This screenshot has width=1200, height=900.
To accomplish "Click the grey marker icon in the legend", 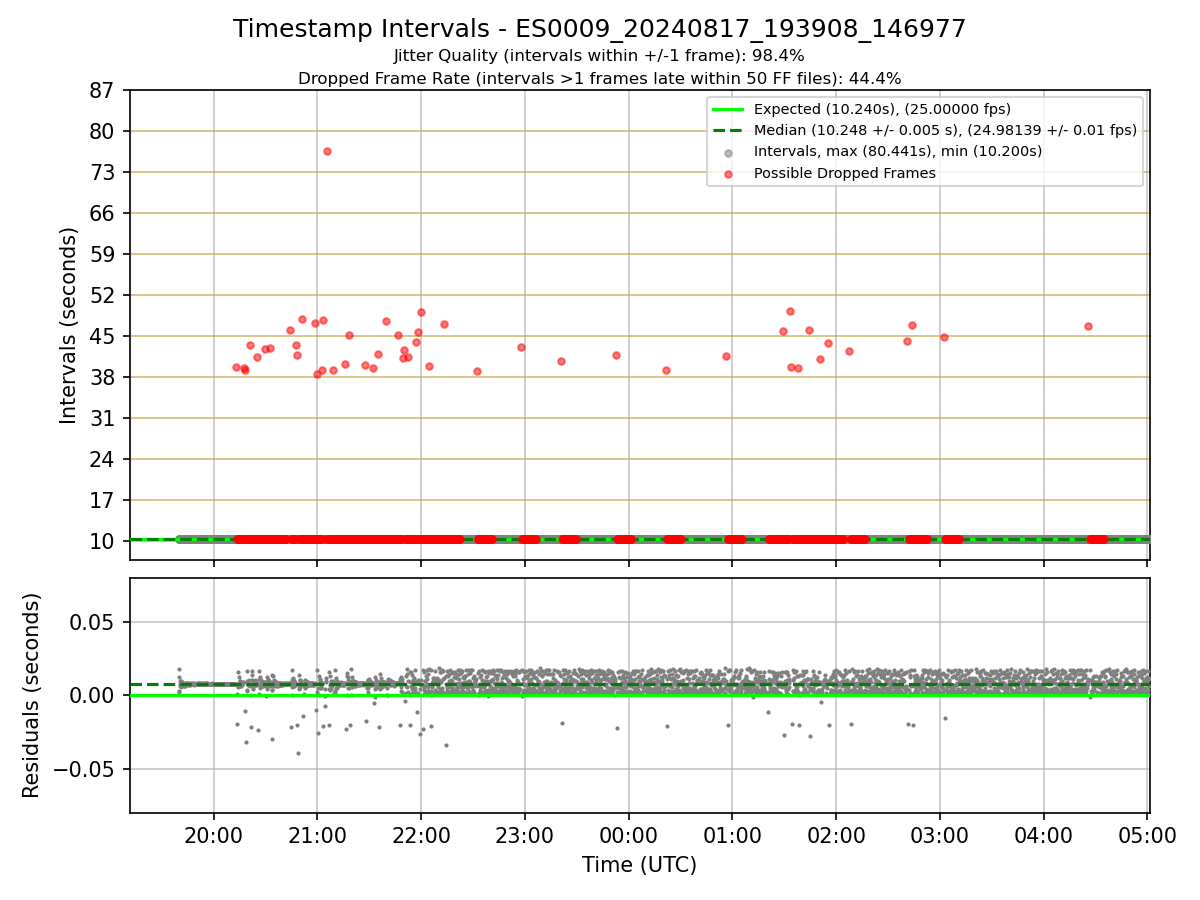I will tap(728, 153).
